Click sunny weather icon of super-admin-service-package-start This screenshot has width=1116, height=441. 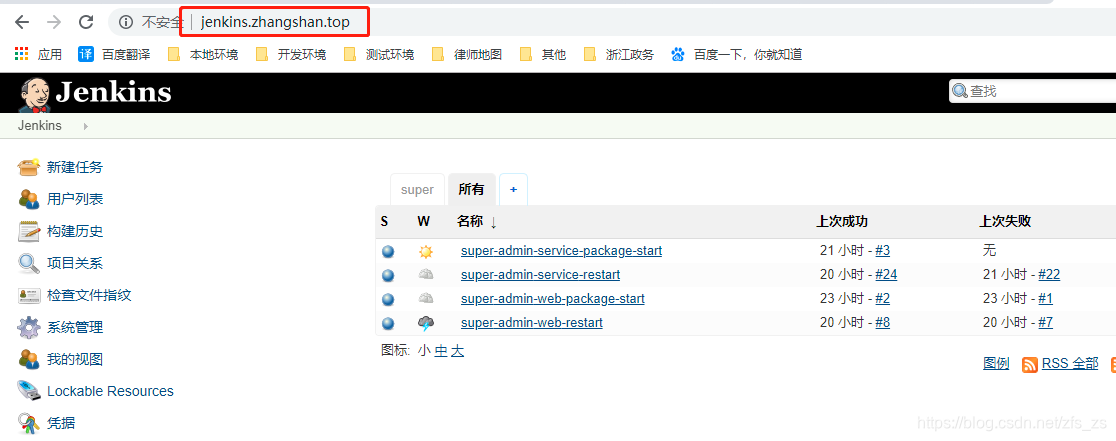426,251
